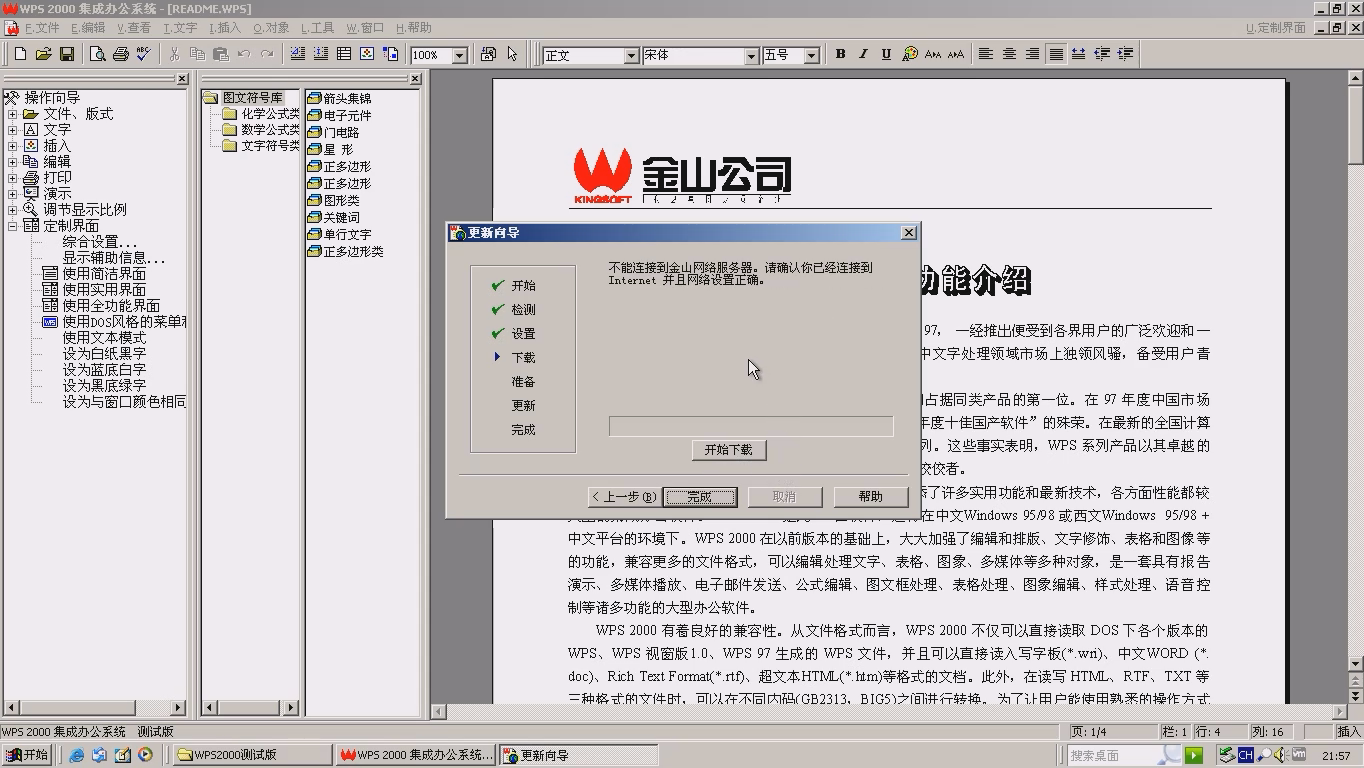
Task: Open the 五号 font size dropdown
Action: (811, 56)
